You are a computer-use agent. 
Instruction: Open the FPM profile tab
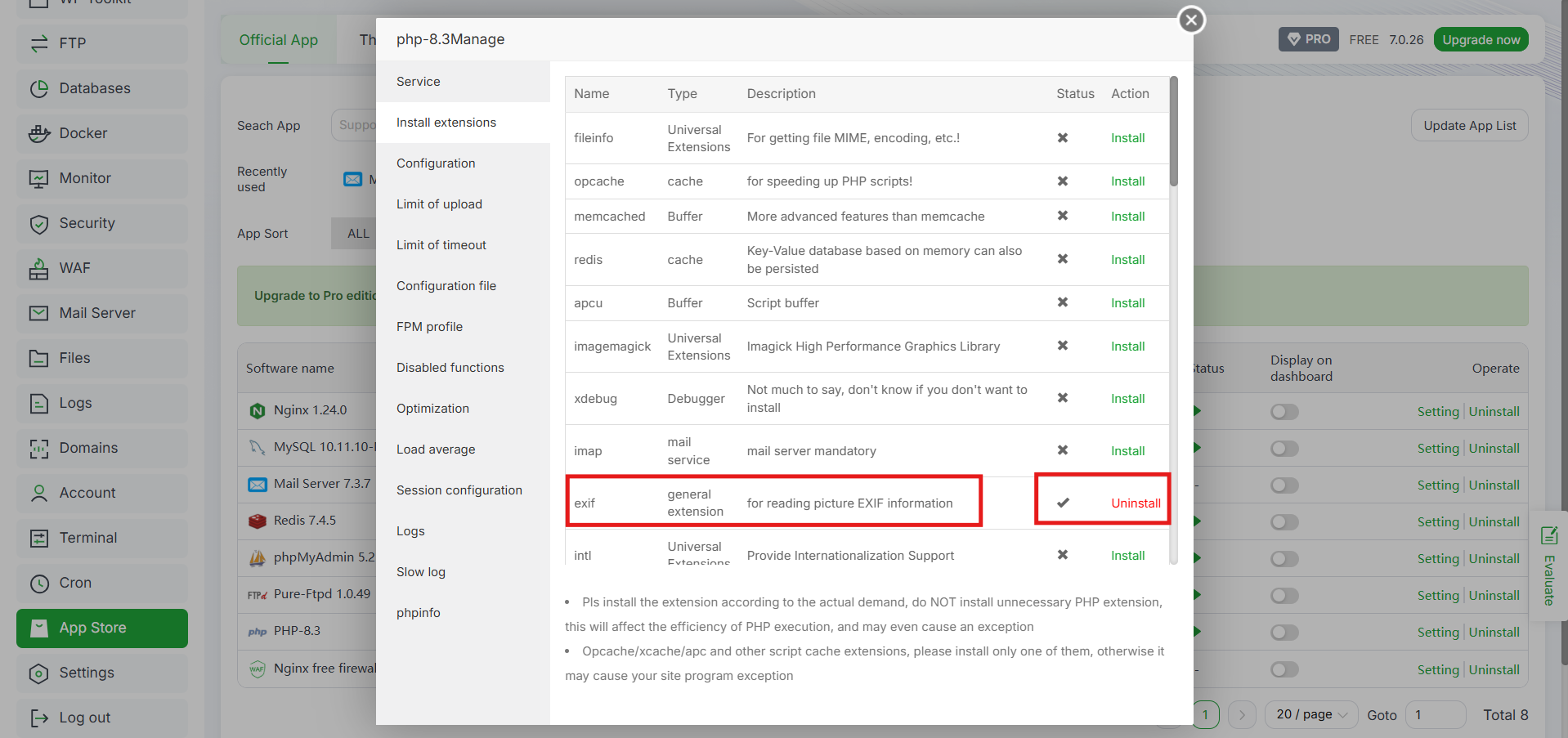click(x=463, y=327)
